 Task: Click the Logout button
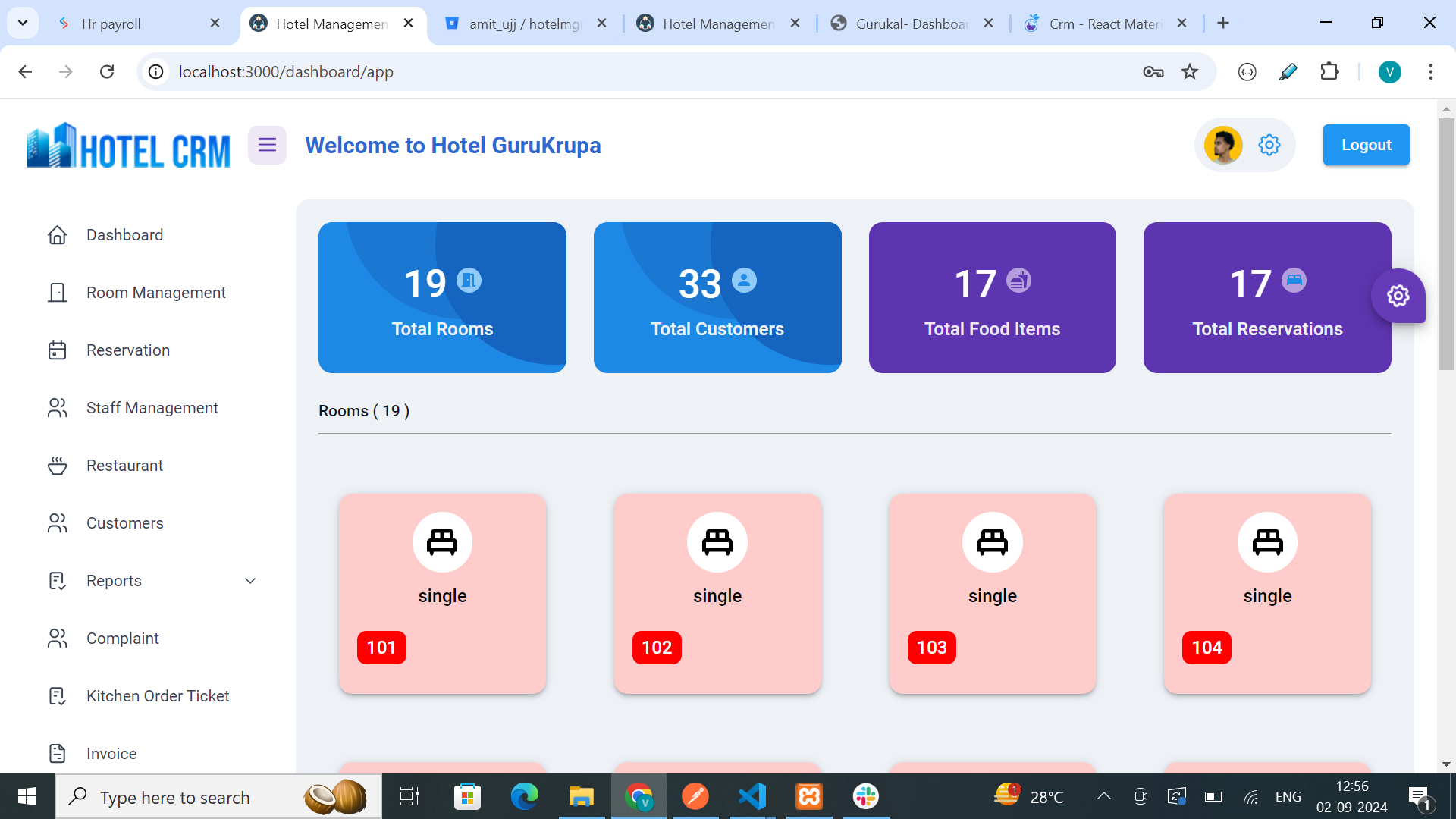(x=1366, y=145)
